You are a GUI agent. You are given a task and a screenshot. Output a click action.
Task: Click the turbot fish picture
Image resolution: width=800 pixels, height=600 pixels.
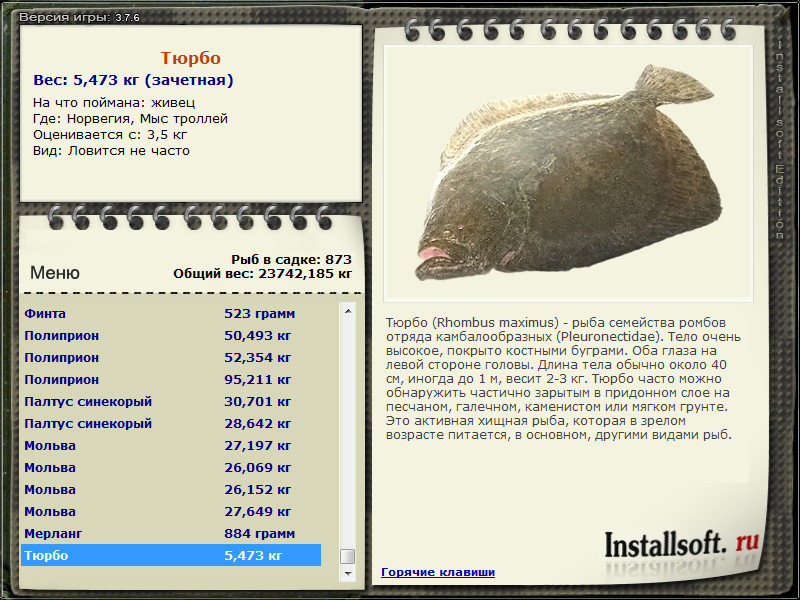[568, 173]
